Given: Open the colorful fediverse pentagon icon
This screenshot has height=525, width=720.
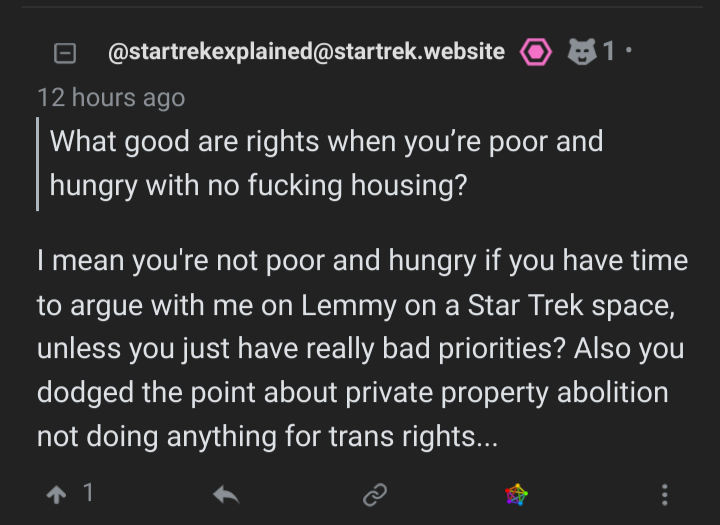Looking at the screenshot, I should tap(517, 495).
